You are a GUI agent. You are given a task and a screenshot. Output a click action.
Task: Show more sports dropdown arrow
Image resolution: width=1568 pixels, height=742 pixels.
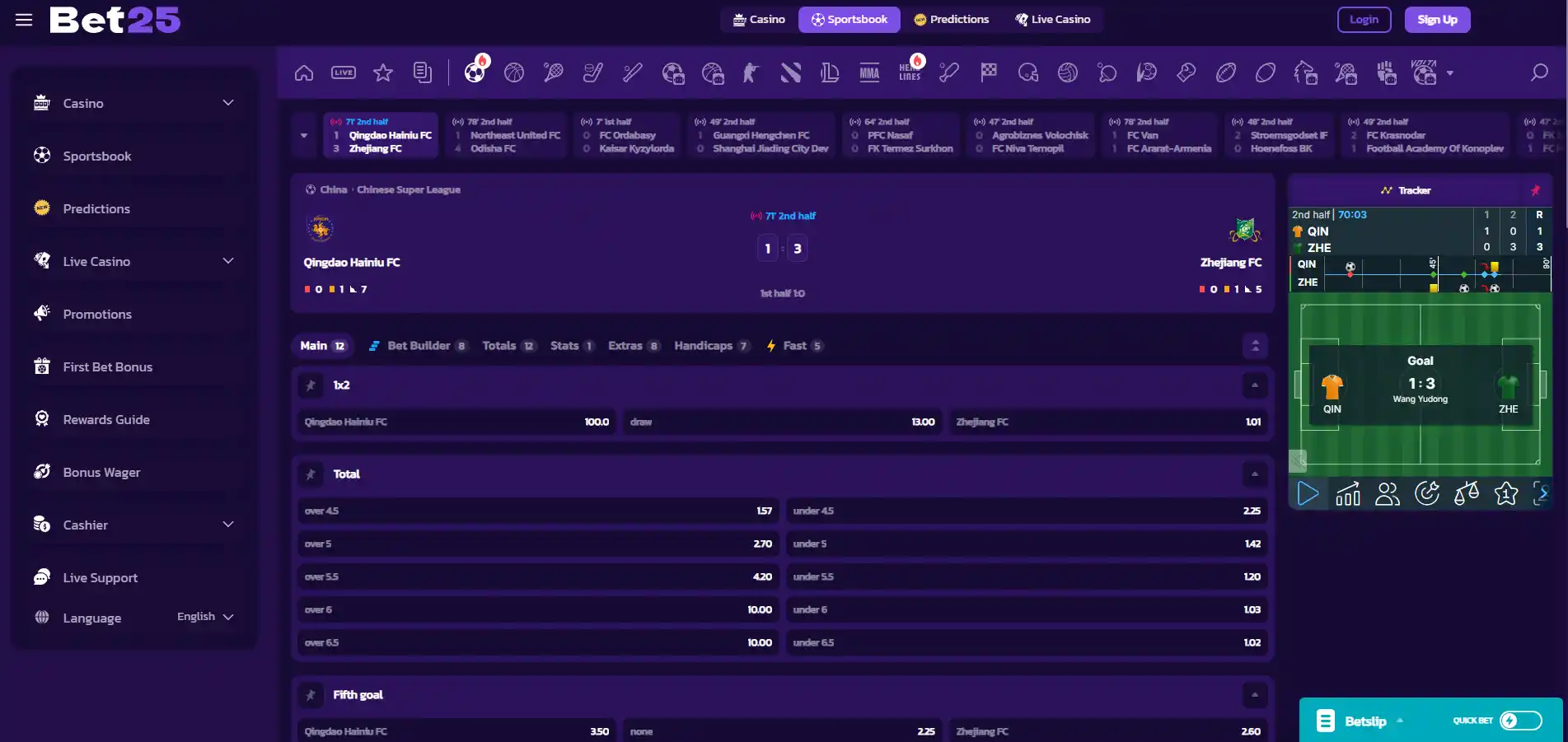click(x=1450, y=73)
